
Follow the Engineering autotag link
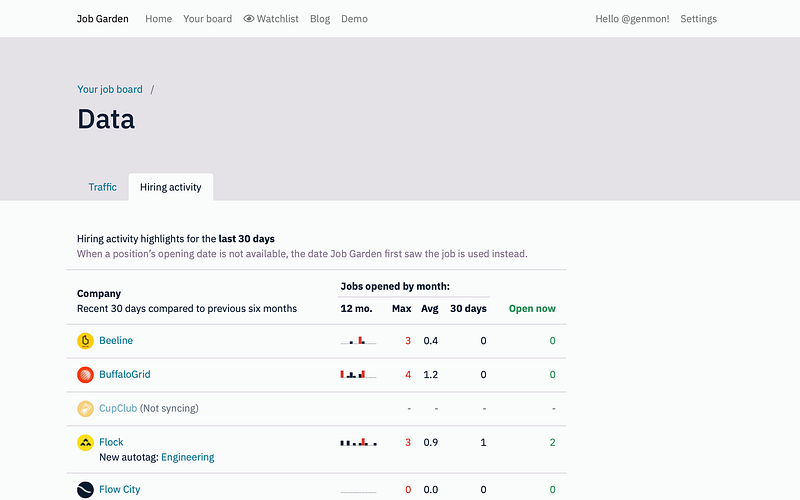point(188,458)
